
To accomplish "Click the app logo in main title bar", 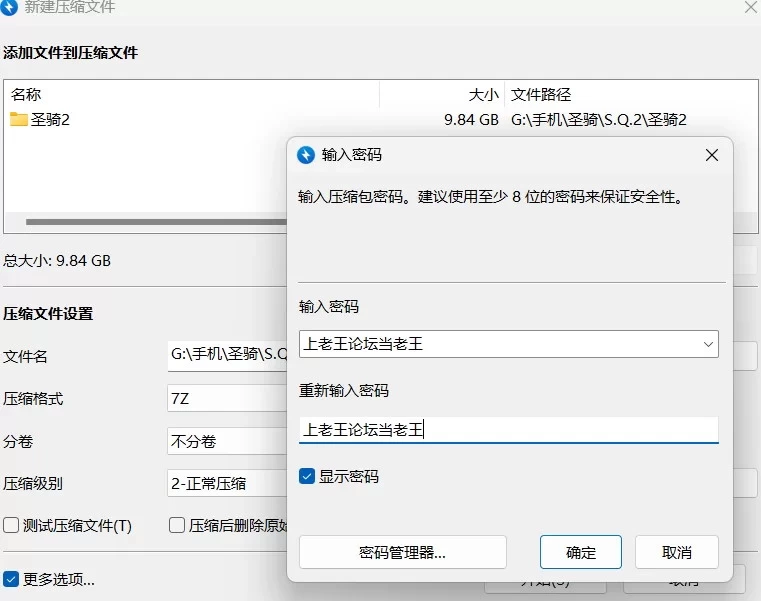I will (9, 7).
